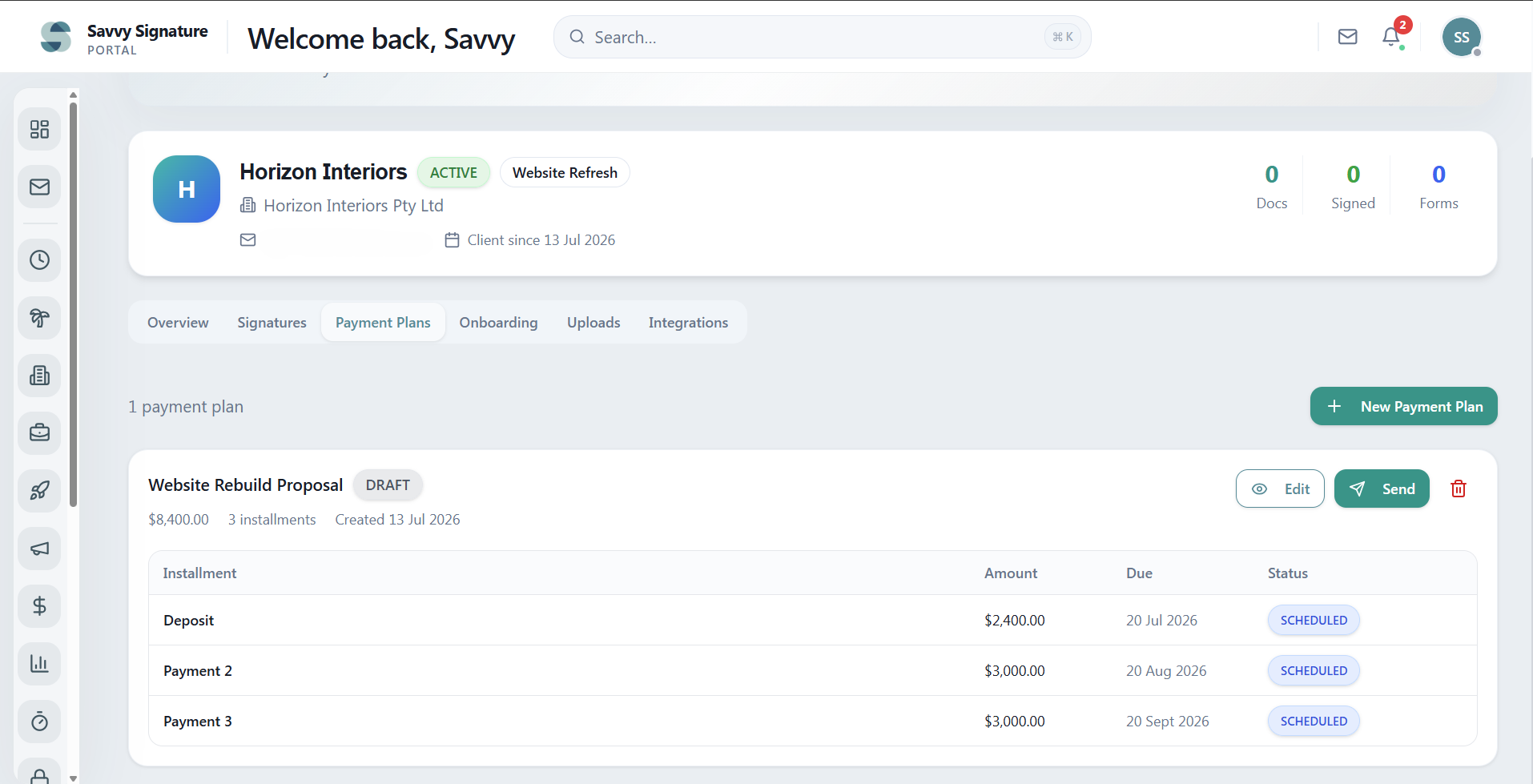
Task: Click the sidebar scrollbar thumb
Action: (74, 304)
